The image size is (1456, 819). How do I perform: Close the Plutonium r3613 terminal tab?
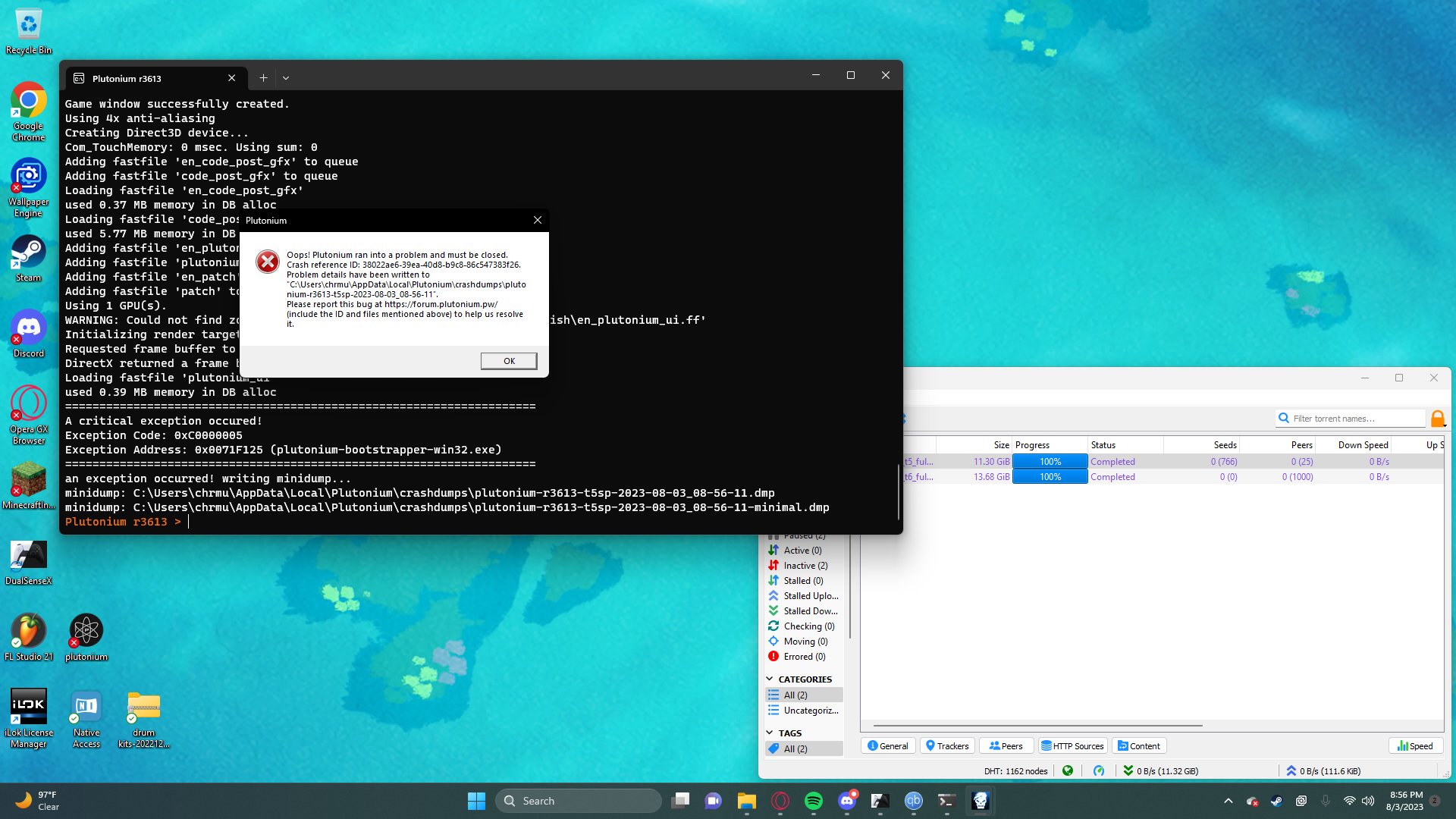232,78
